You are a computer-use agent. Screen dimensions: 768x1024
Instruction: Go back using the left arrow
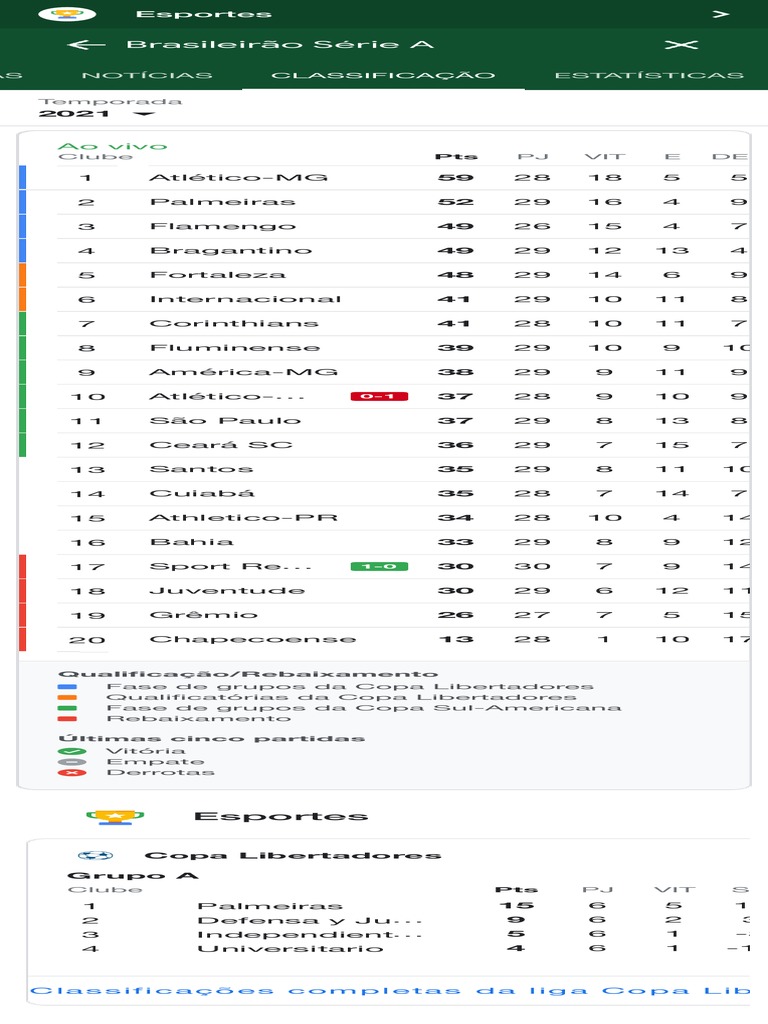(x=86, y=44)
